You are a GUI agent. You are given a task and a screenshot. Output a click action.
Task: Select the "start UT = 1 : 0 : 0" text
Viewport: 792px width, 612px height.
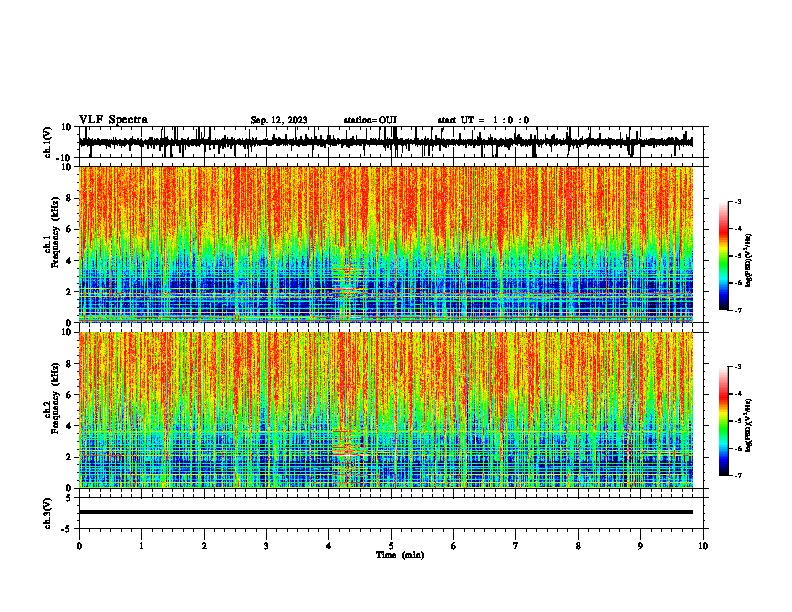pos(483,120)
